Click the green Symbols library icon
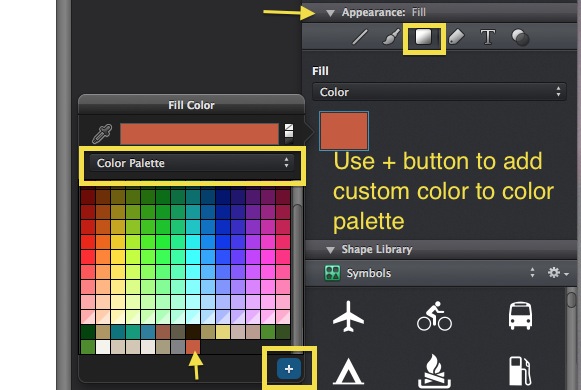Viewport: 581px width, 390px height. [x=332, y=273]
